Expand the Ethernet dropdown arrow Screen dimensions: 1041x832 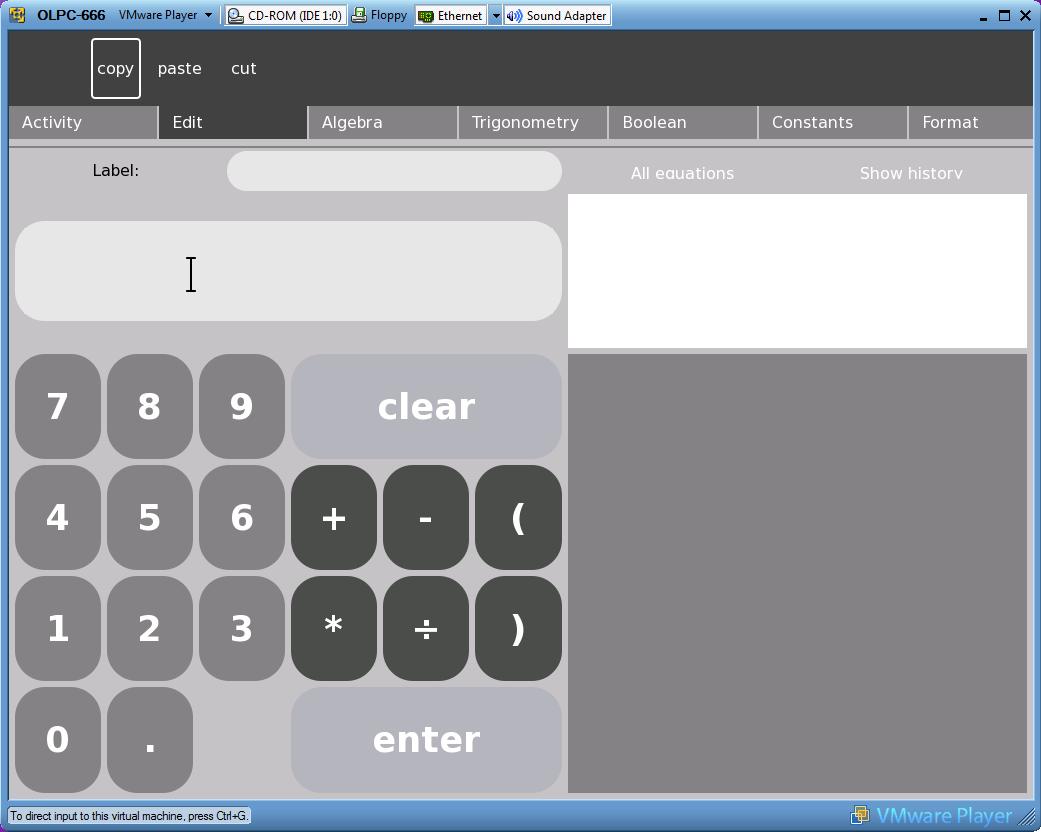click(x=495, y=16)
